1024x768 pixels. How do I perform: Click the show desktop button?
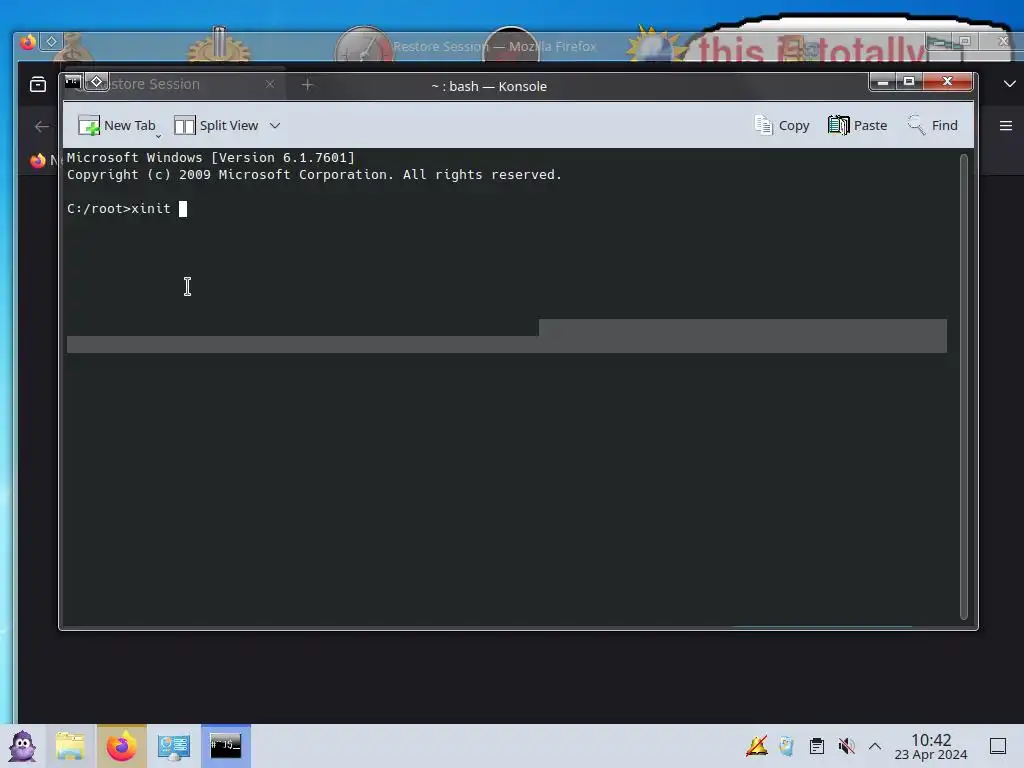click(998, 746)
